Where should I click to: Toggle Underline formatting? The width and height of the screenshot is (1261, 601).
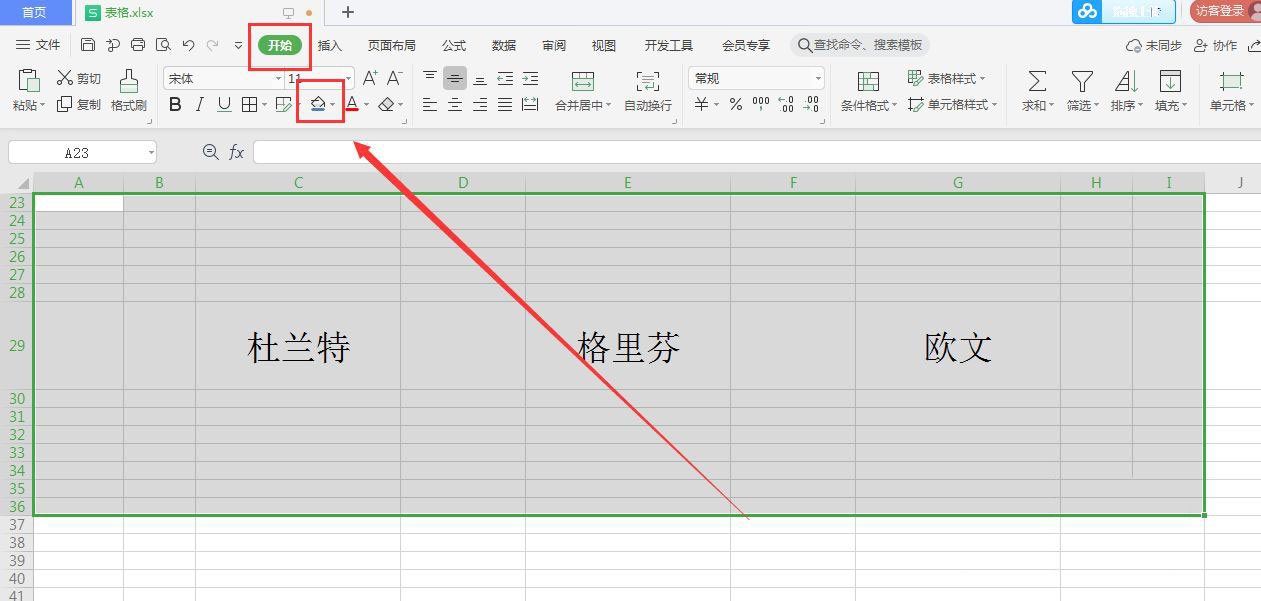pos(224,104)
